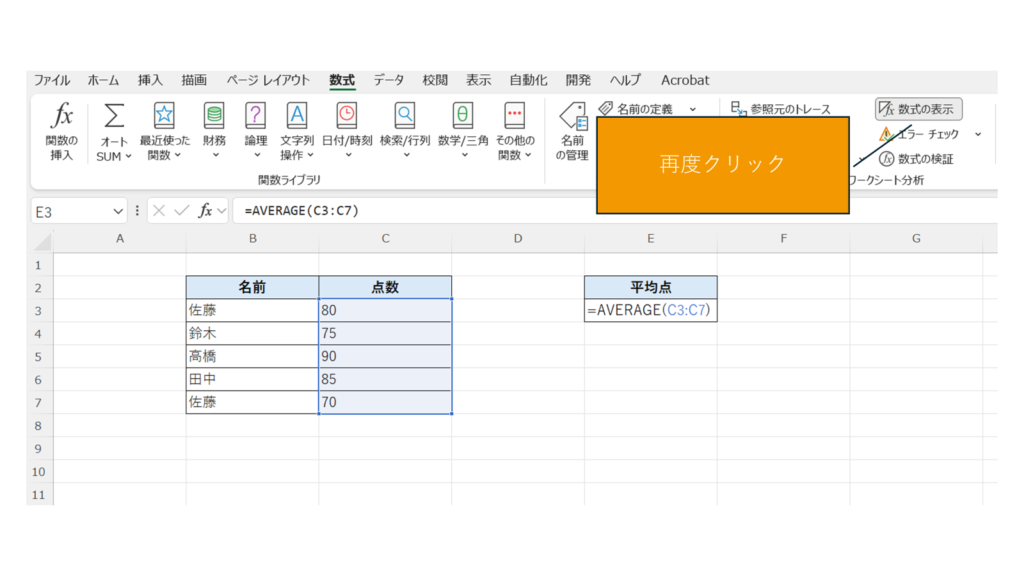Expand the 最近使った関数 dropdown
The image size is (1024, 576).
pos(164,155)
